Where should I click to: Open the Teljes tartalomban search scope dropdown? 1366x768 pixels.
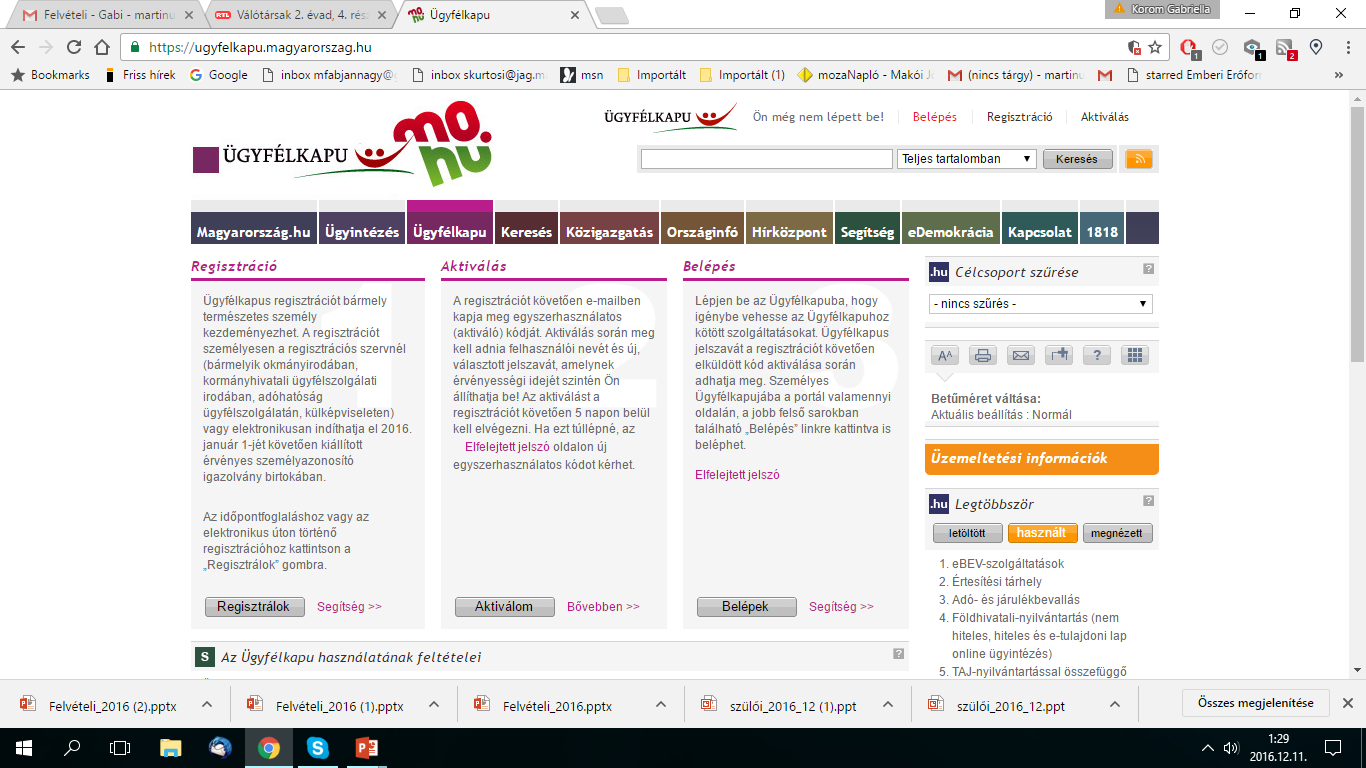point(967,159)
